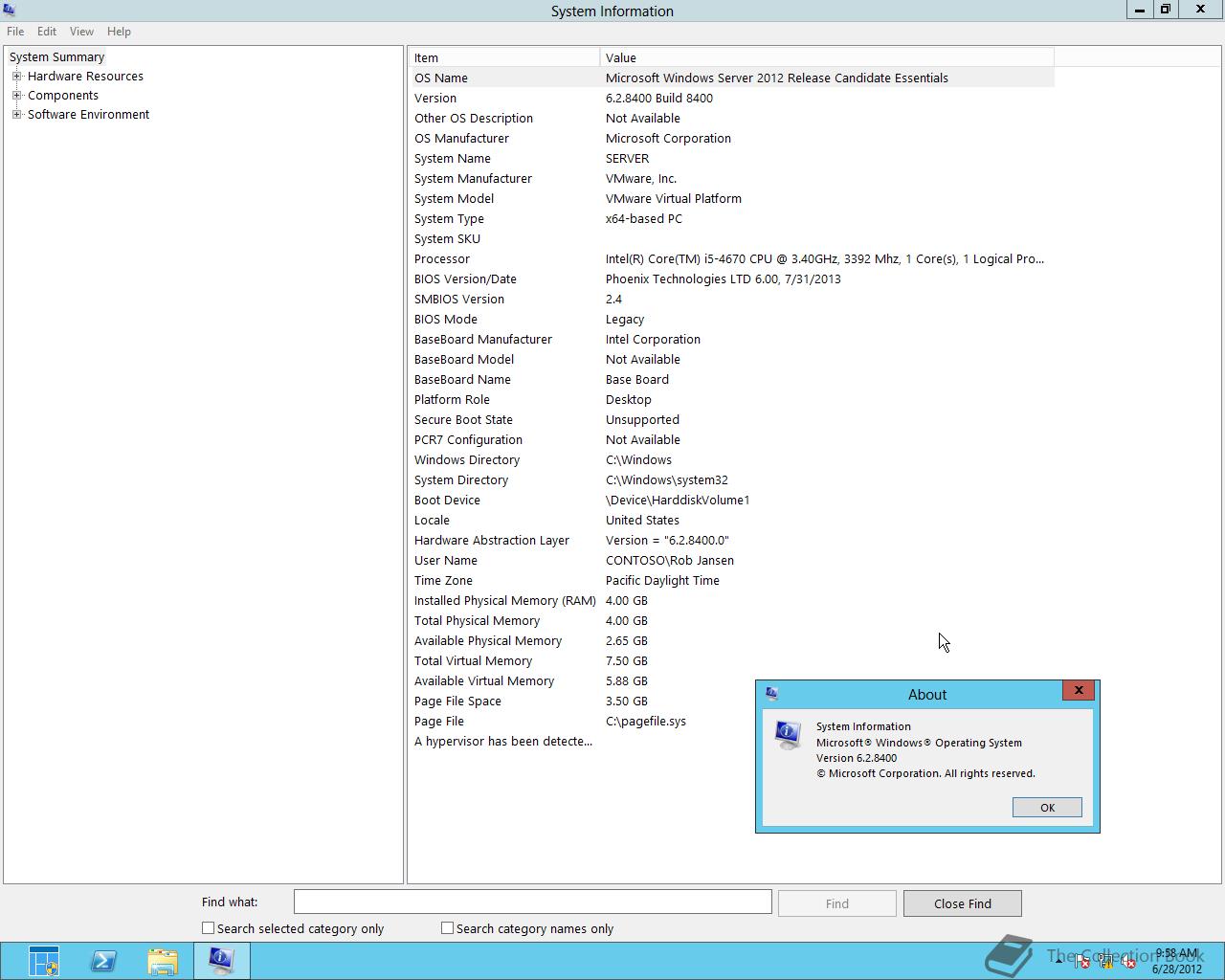Click the System Information title bar icon

point(10,11)
